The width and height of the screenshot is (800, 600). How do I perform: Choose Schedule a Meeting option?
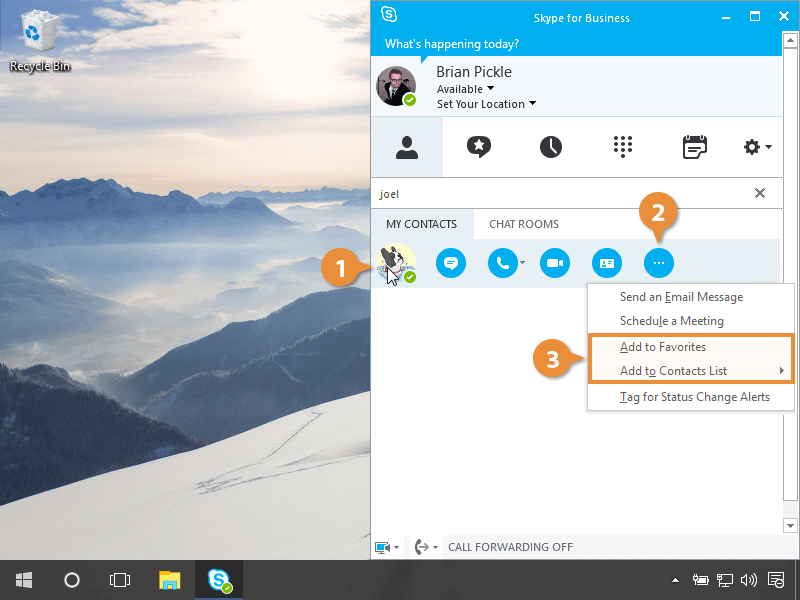pos(671,321)
